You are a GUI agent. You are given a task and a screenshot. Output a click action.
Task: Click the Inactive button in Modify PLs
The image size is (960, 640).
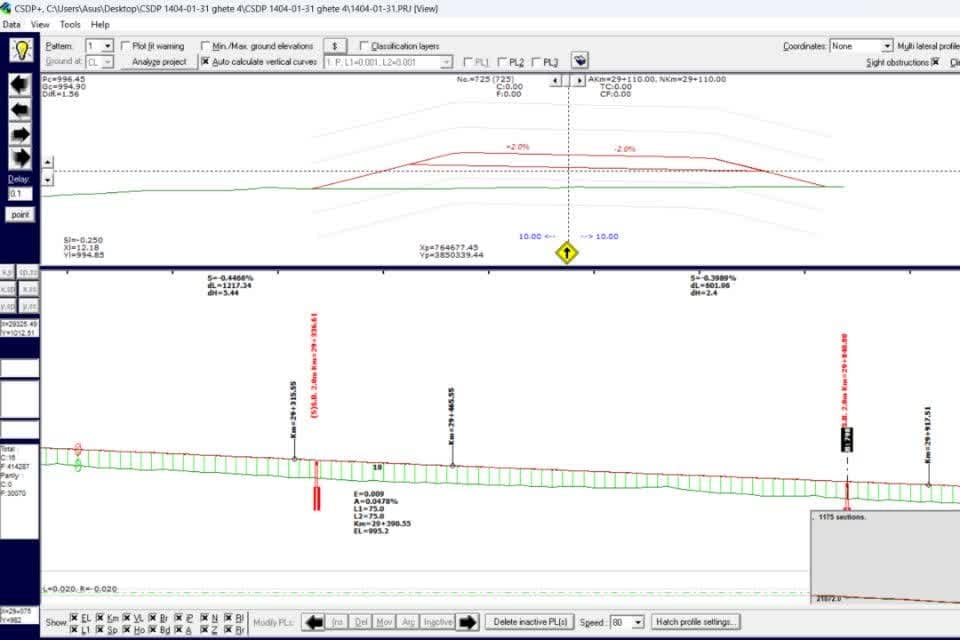[438, 622]
